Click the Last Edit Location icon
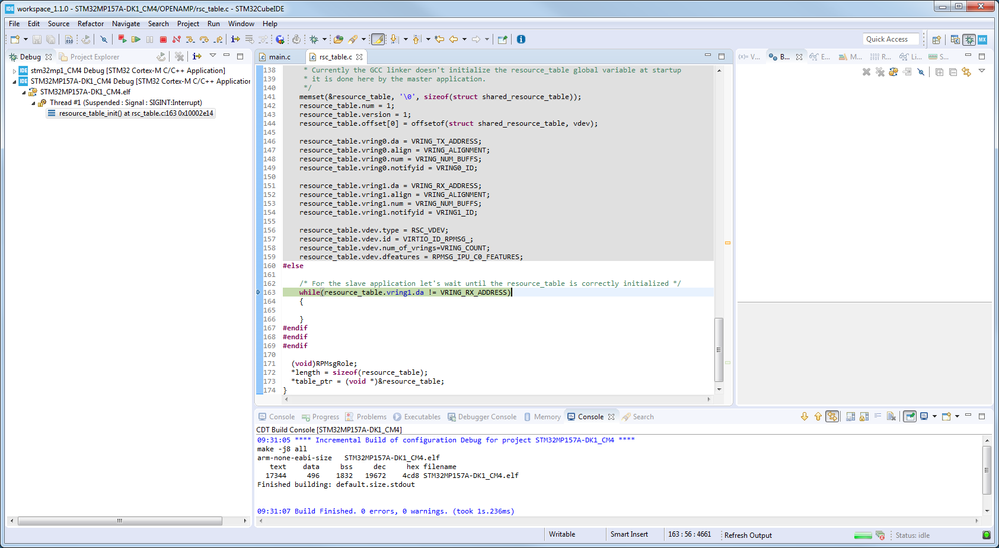 [x=438, y=40]
